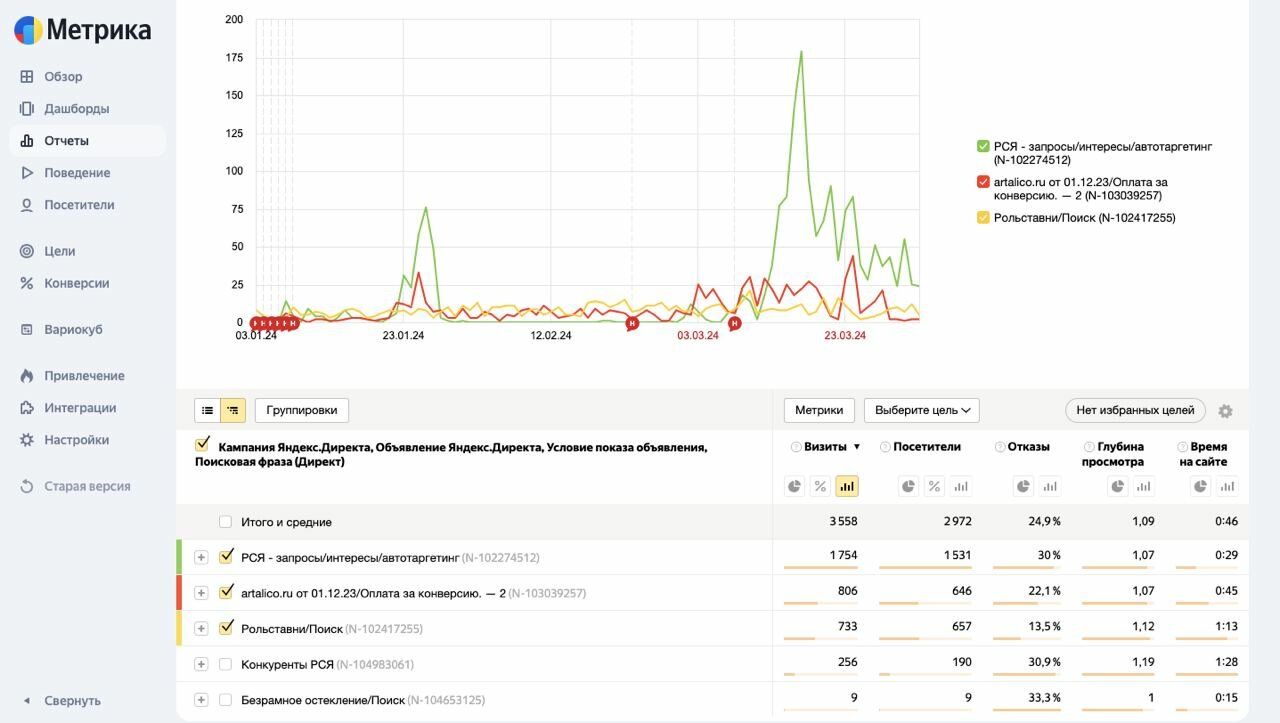Switch to flat list view icon
The width and height of the screenshot is (1280, 723).
(x=207, y=410)
